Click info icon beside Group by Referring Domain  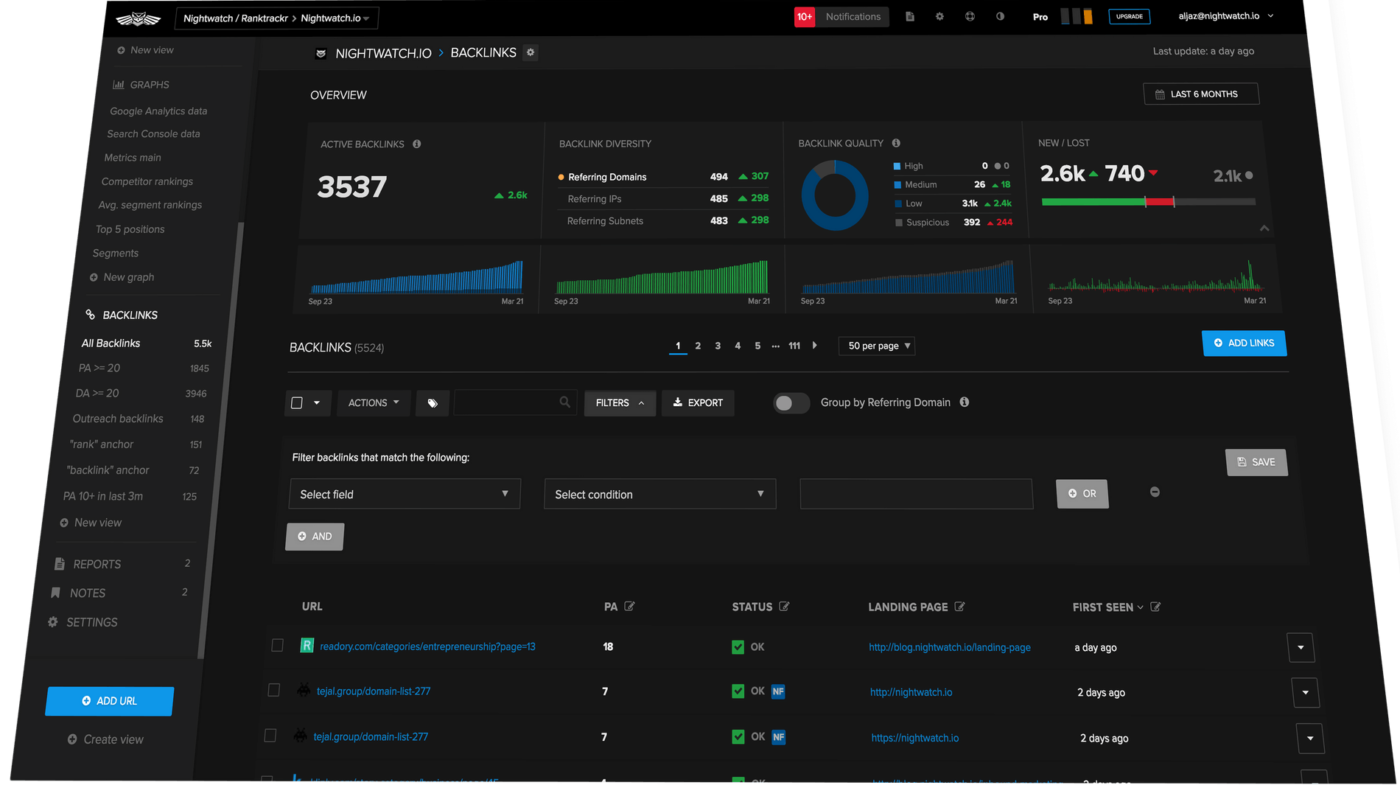[964, 402]
